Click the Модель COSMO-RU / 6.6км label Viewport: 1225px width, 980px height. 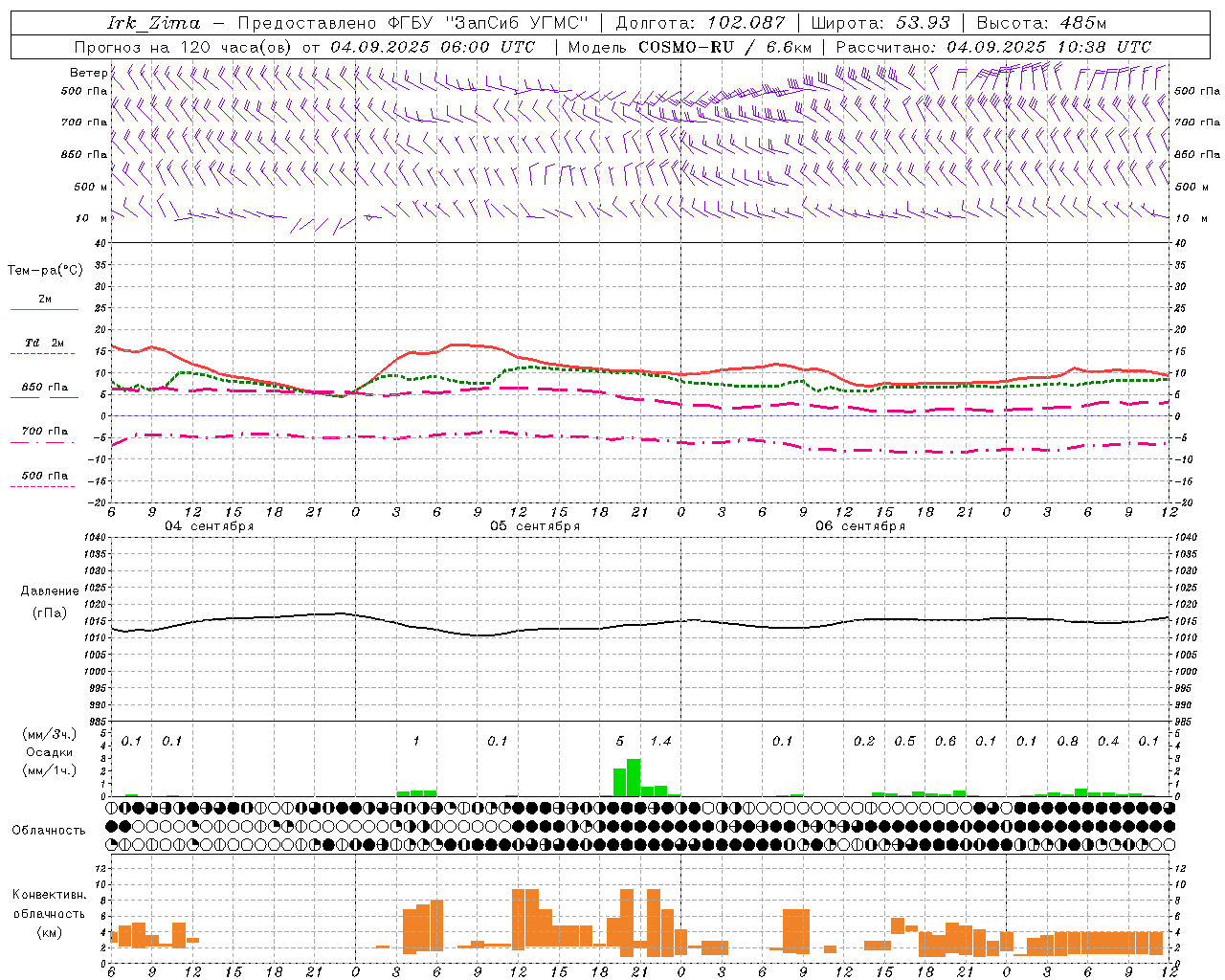(690, 47)
